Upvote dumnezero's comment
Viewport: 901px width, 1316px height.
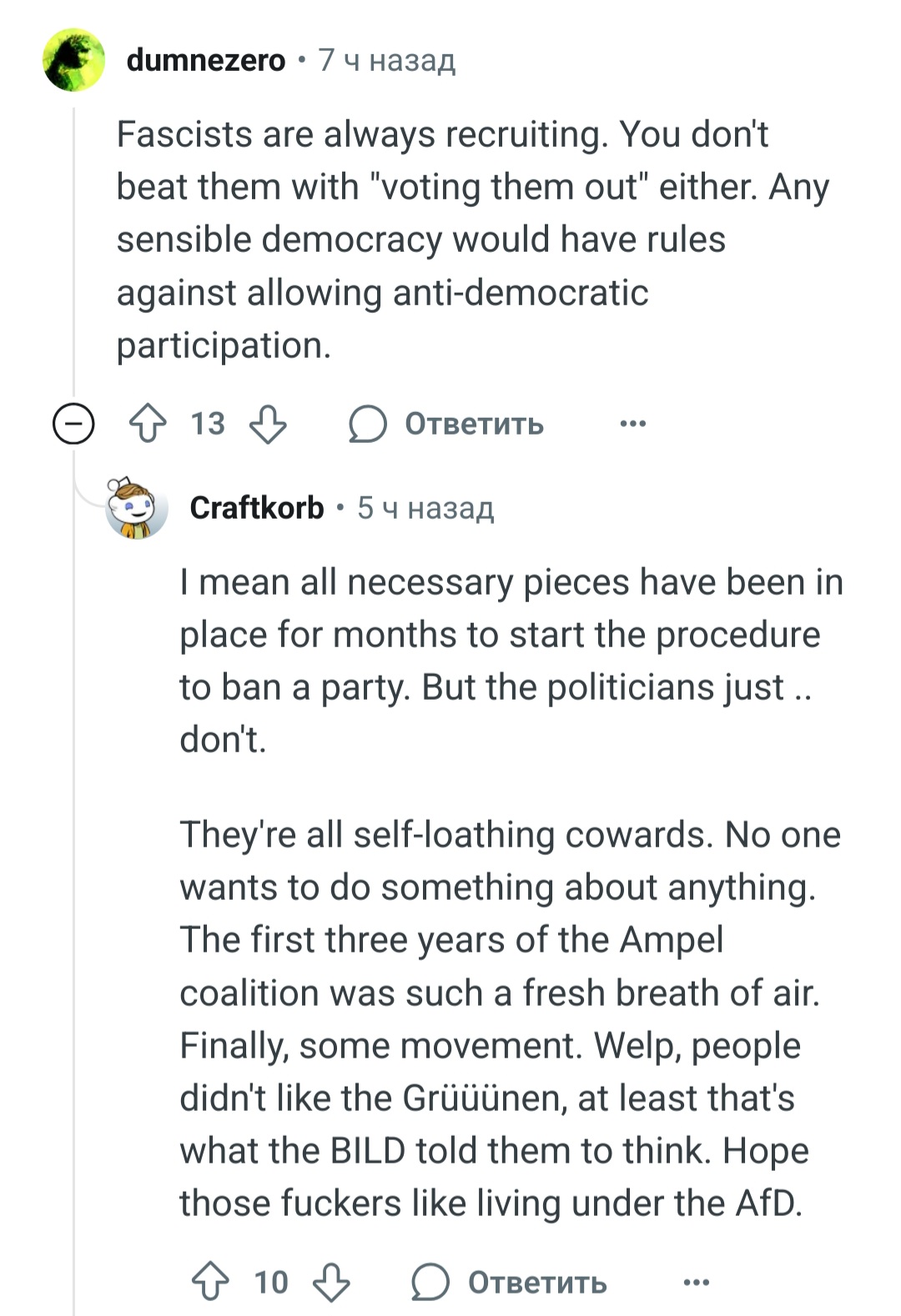(148, 424)
